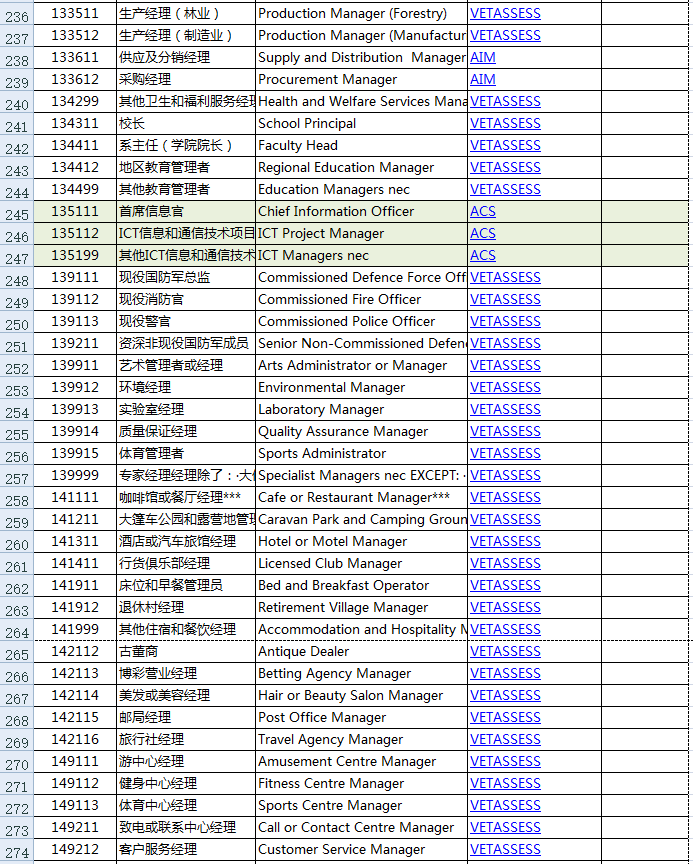Screen dimensions: 693x864
Task: Select row header 264
Action: coord(17,630)
